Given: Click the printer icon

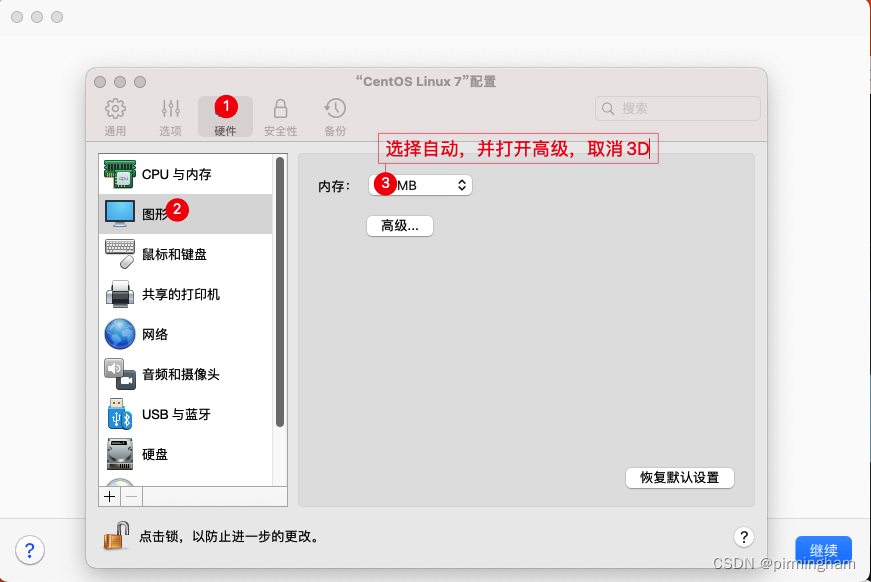Looking at the screenshot, I should [x=120, y=294].
